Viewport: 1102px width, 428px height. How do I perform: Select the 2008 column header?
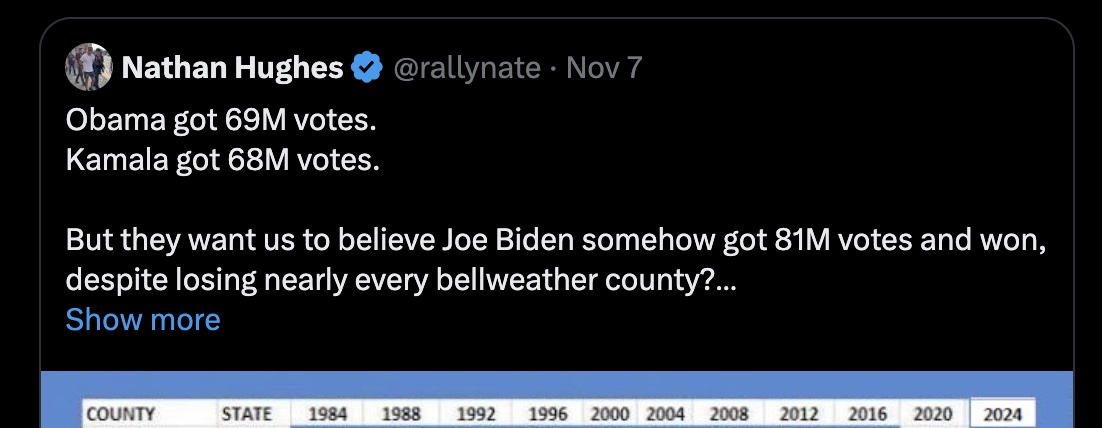point(726,414)
